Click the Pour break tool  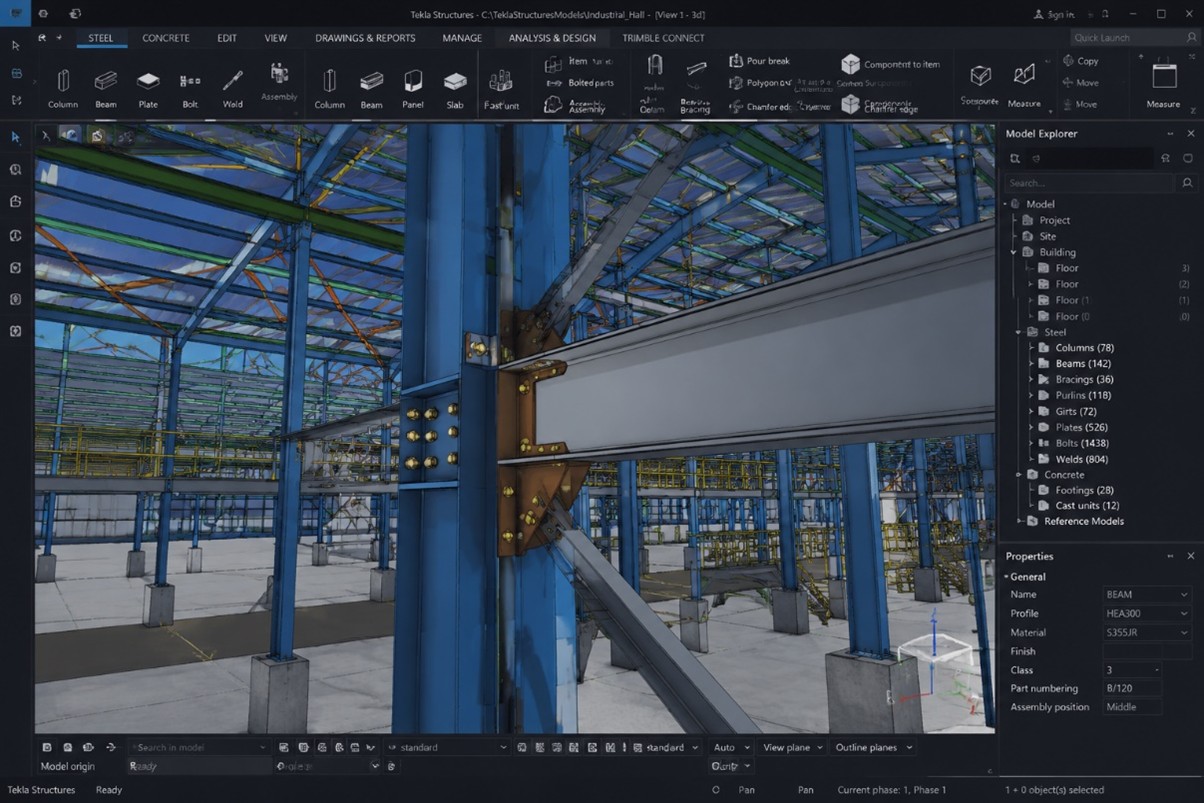[x=760, y=61]
